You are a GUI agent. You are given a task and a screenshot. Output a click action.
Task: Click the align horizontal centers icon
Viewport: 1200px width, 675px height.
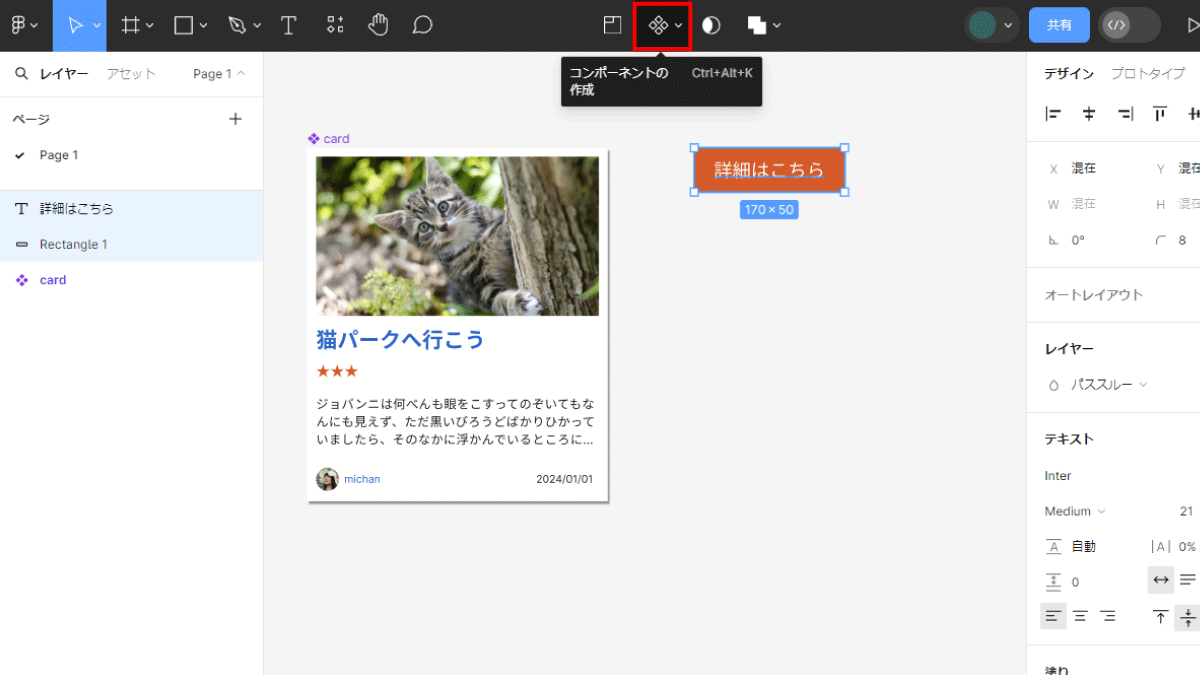click(x=1089, y=114)
